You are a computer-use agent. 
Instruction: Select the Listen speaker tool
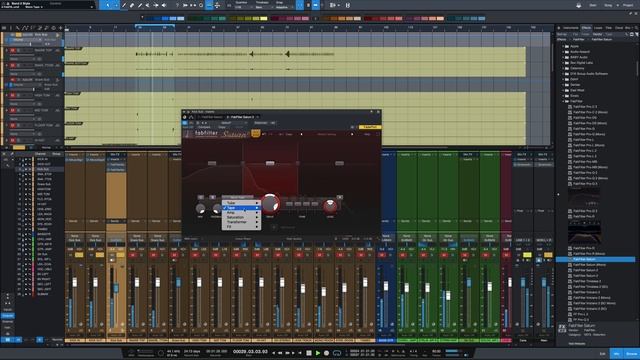164,5
